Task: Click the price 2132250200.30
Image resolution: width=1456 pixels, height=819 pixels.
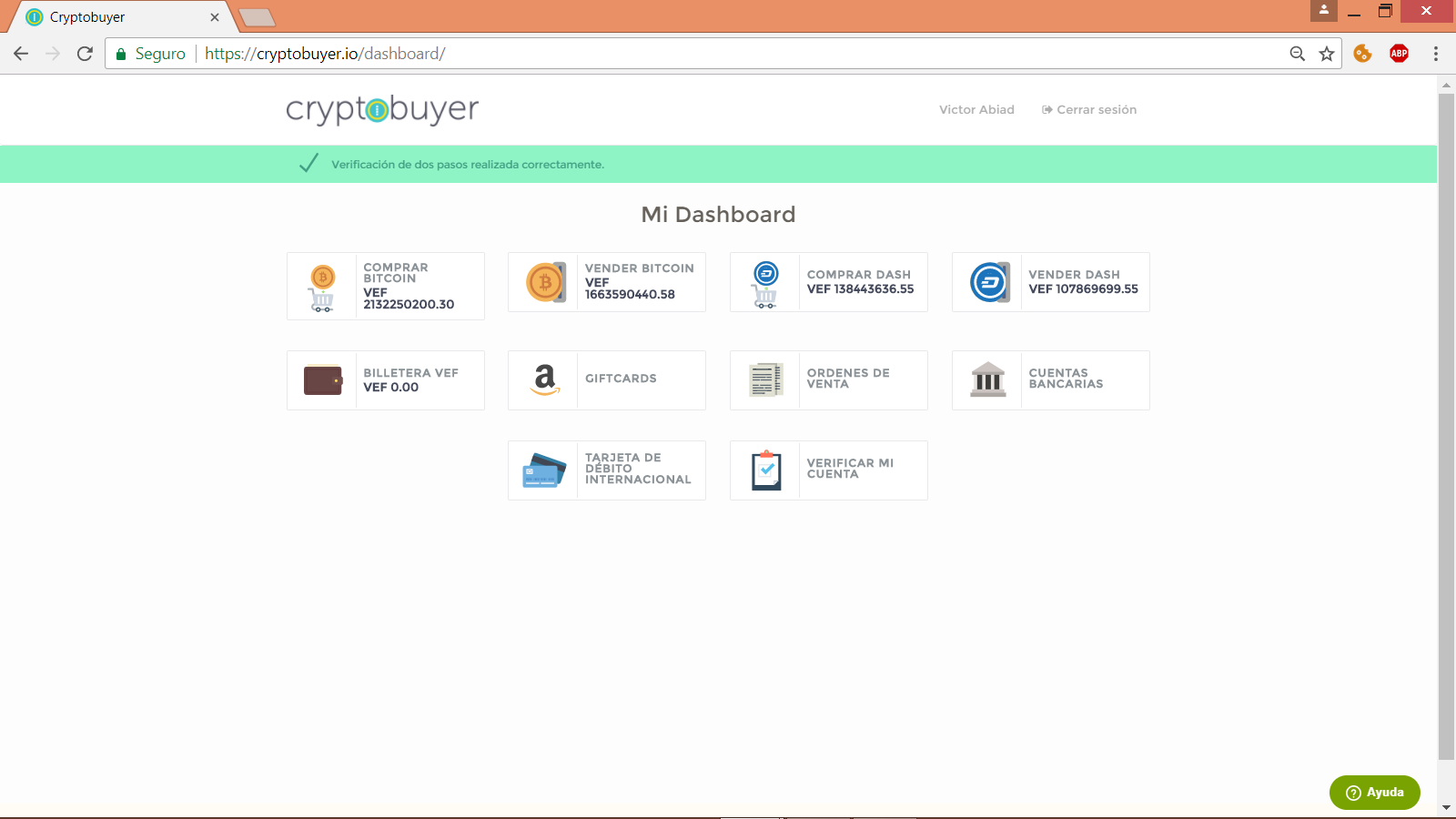Action: pos(409,305)
